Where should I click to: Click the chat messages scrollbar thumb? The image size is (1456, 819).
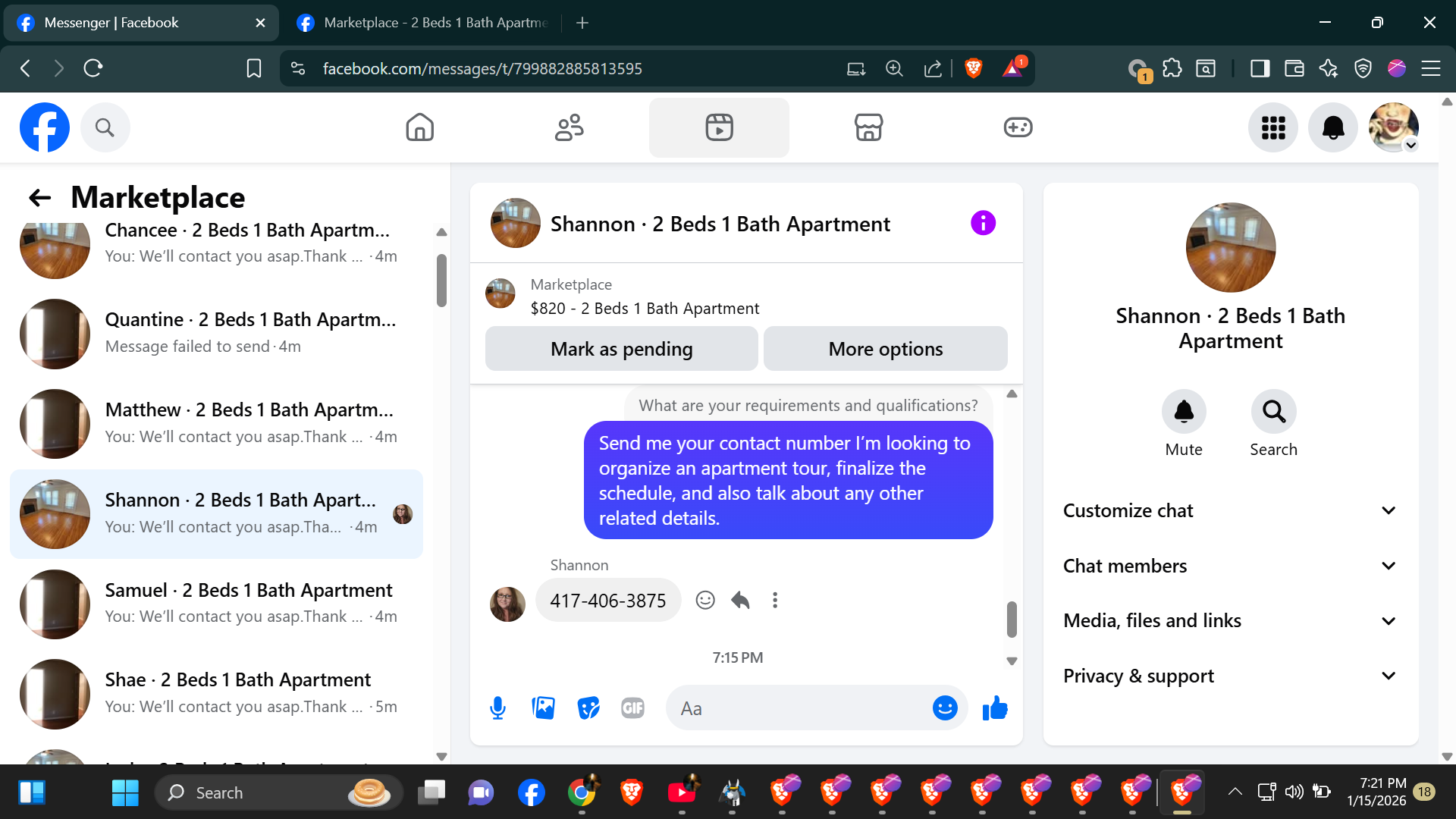pos(1011,620)
